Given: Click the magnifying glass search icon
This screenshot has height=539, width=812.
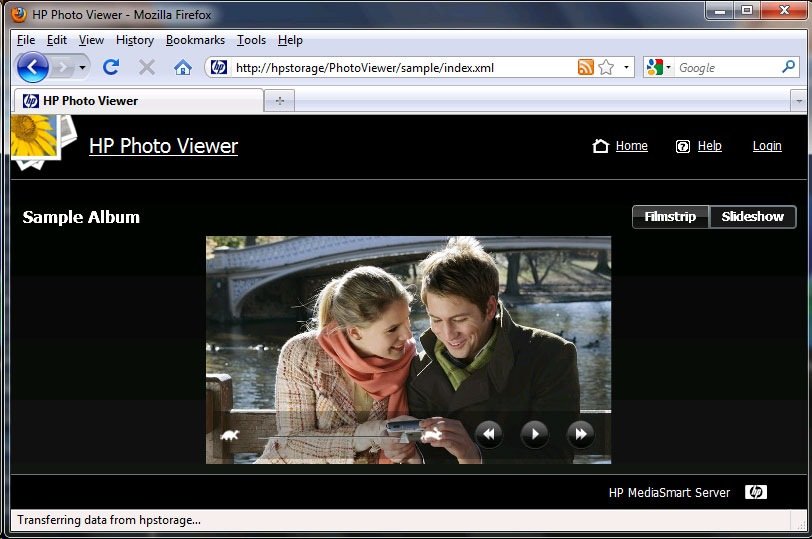Looking at the screenshot, I should [789, 67].
